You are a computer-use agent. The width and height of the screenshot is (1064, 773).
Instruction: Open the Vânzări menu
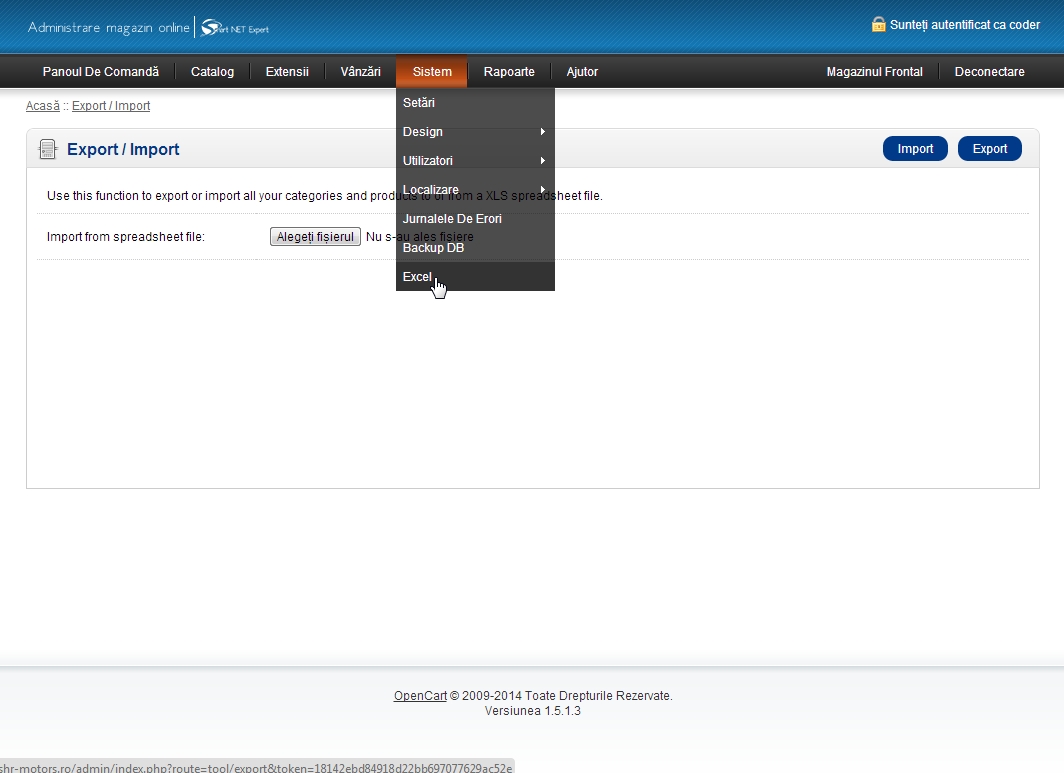(x=360, y=72)
